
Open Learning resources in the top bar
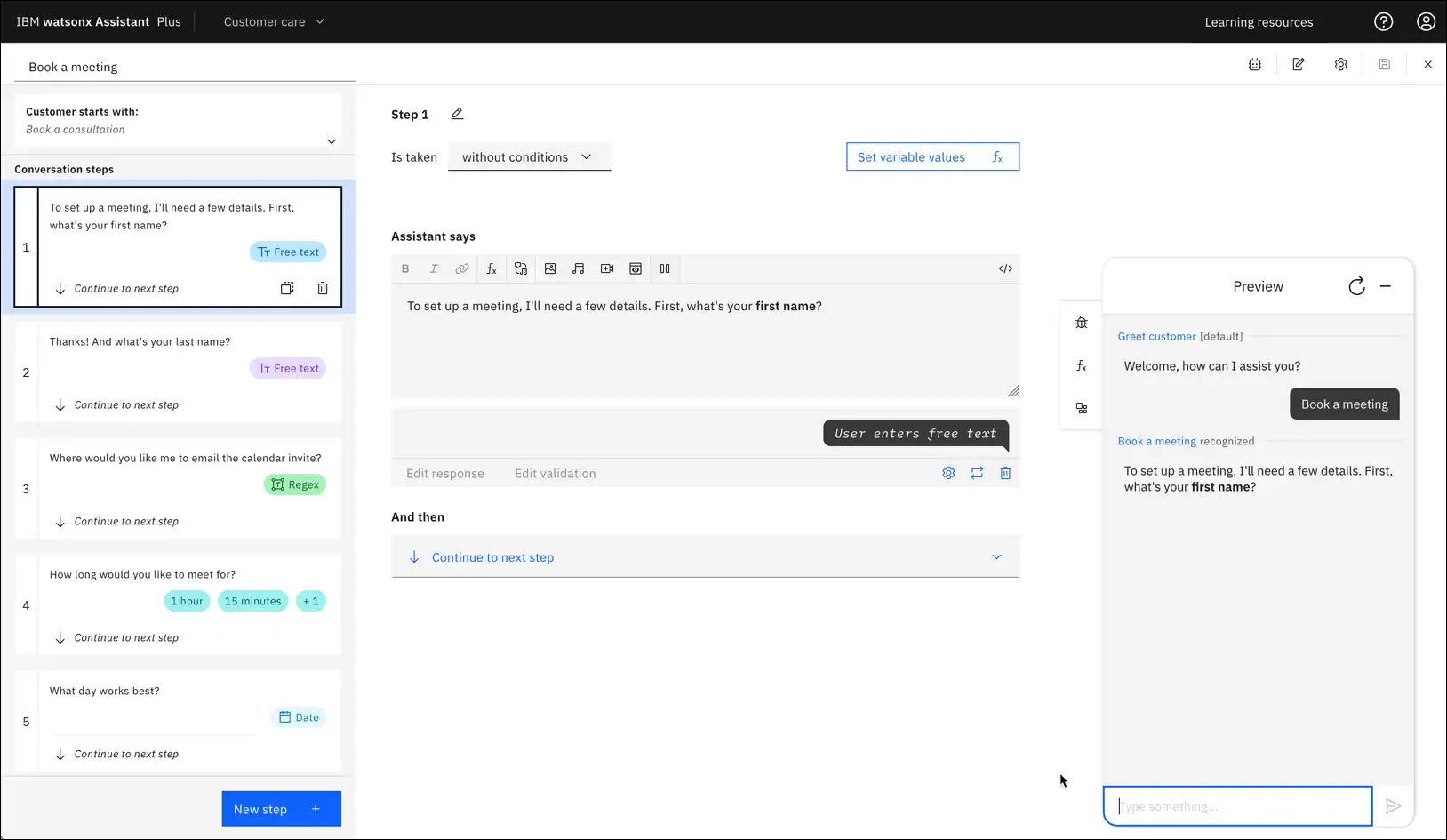point(1258,21)
